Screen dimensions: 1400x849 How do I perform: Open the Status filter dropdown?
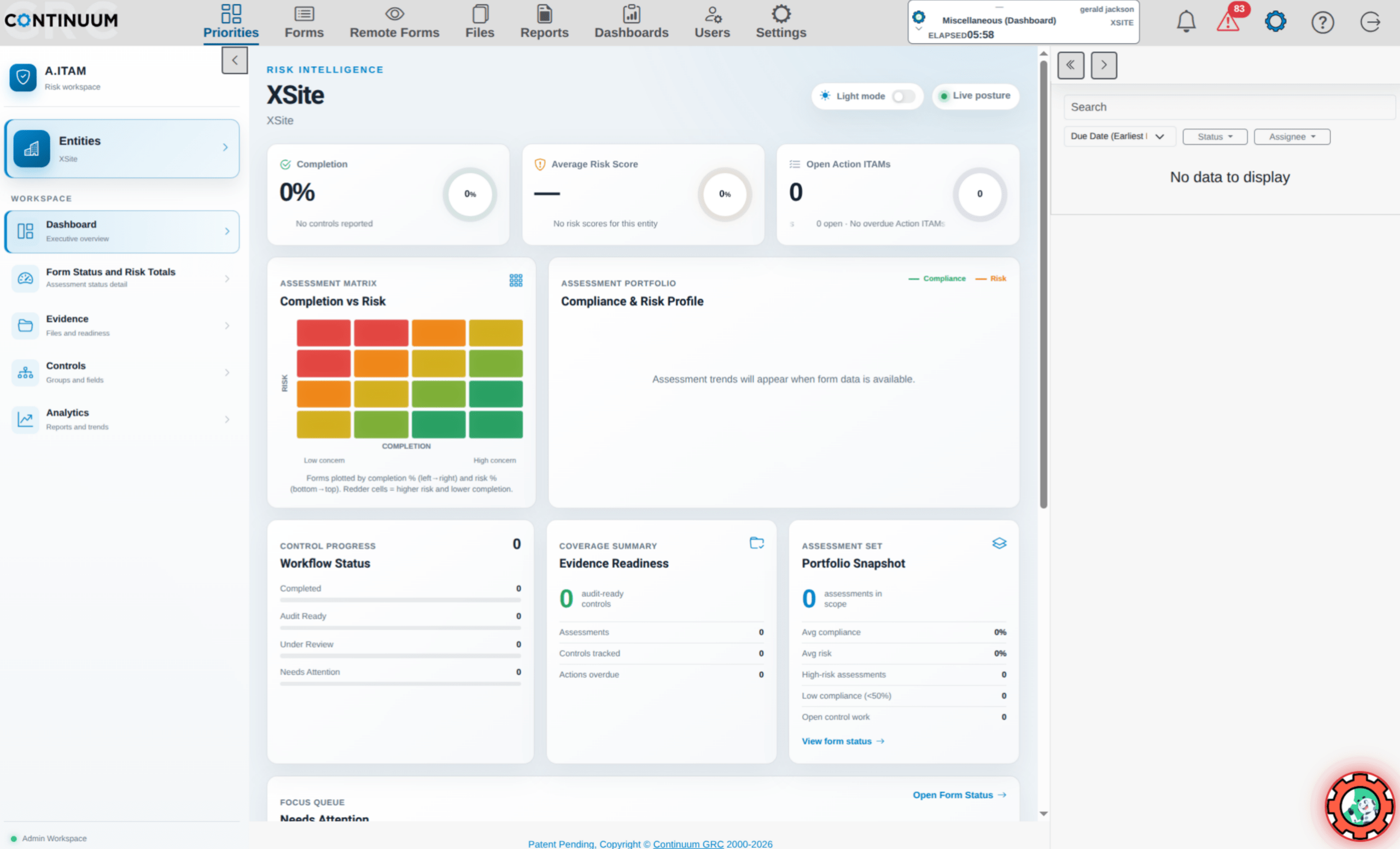coord(1215,137)
